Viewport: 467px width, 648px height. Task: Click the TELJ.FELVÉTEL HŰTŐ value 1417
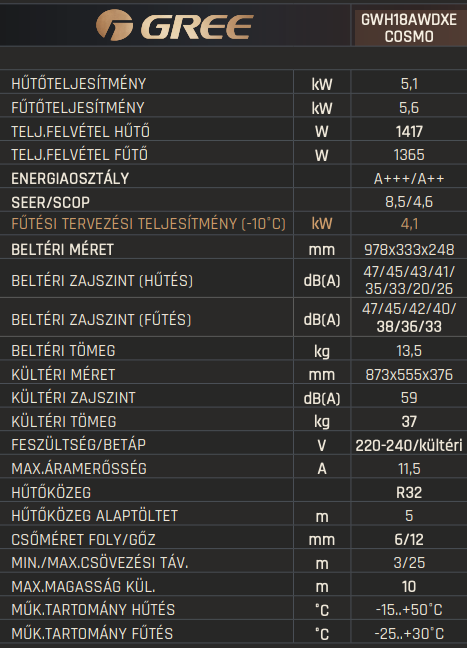(x=409, y=131)
